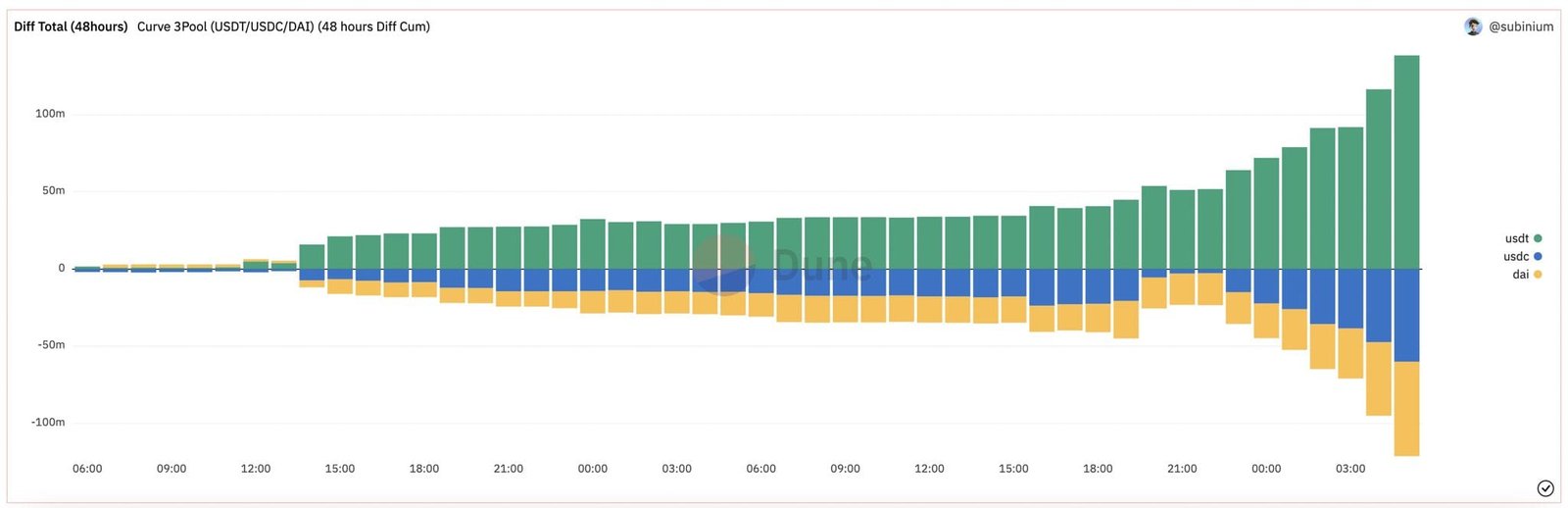1568x508 pixels.
Task: Open the @subinium profile link
Action: [x=1521, y=26]
